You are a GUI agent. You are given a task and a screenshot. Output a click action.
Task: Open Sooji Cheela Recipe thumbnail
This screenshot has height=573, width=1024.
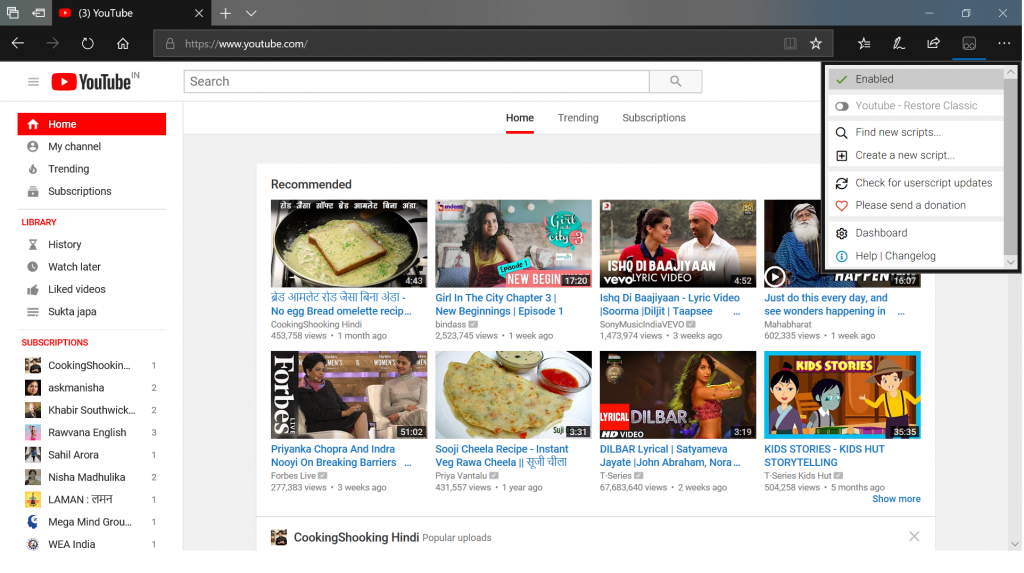513,395
